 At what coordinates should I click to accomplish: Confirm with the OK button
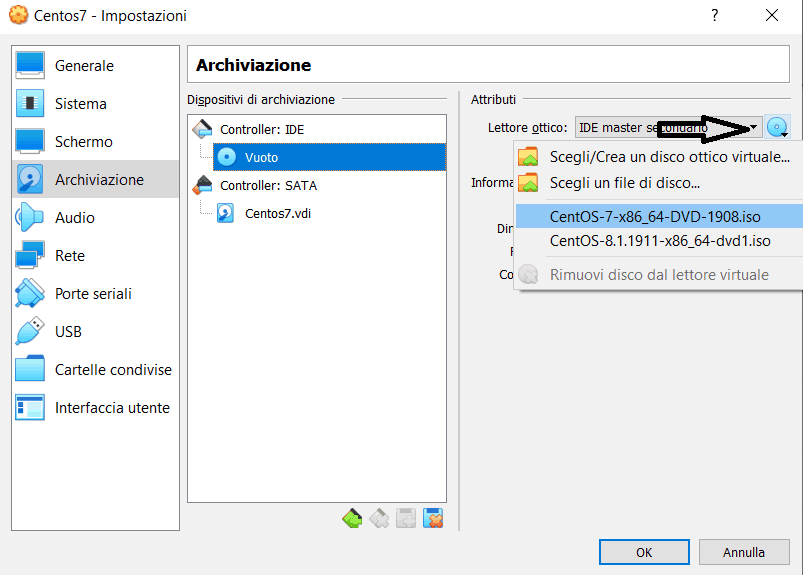pyautogui.click(x=644, y=552)
